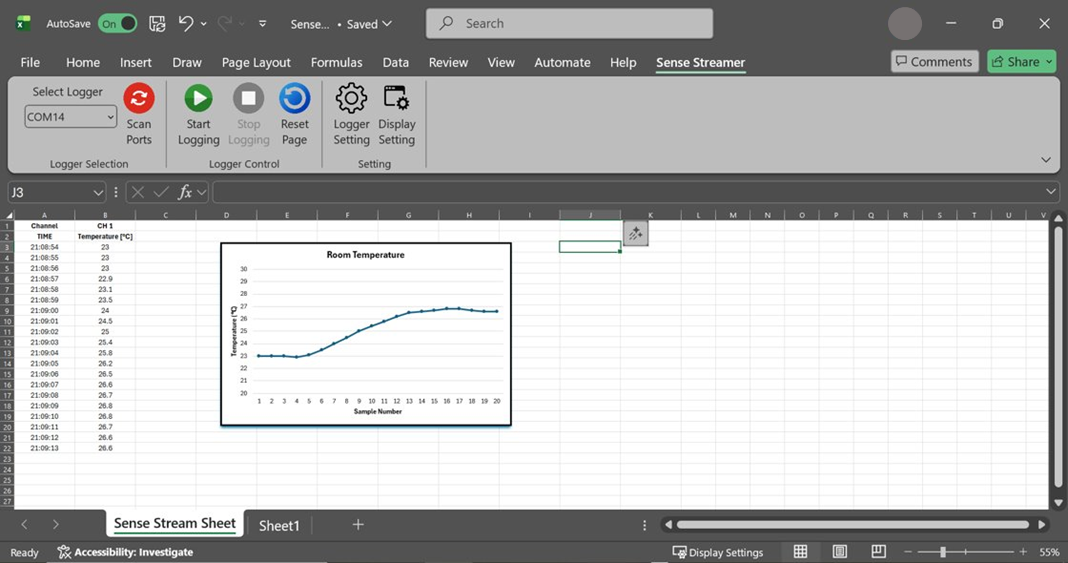Switch to Page Break Preview view icon

pyautogui.click(x=878, y=552)
